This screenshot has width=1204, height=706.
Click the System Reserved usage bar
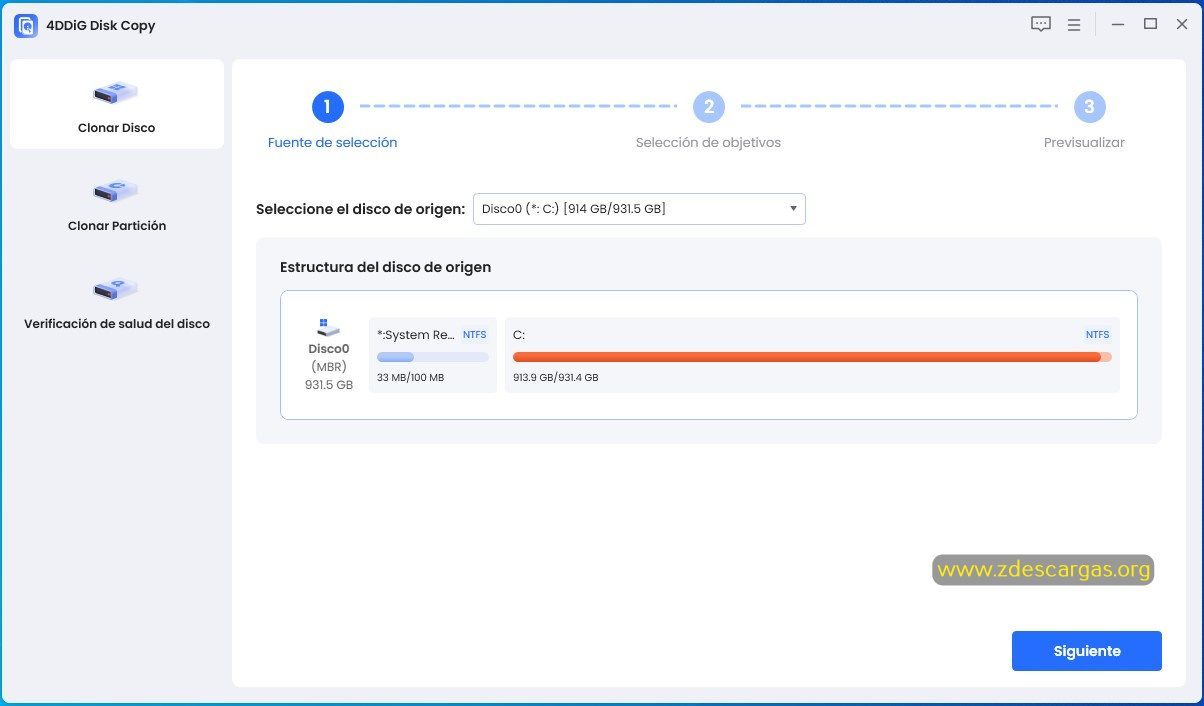[433, 357]
